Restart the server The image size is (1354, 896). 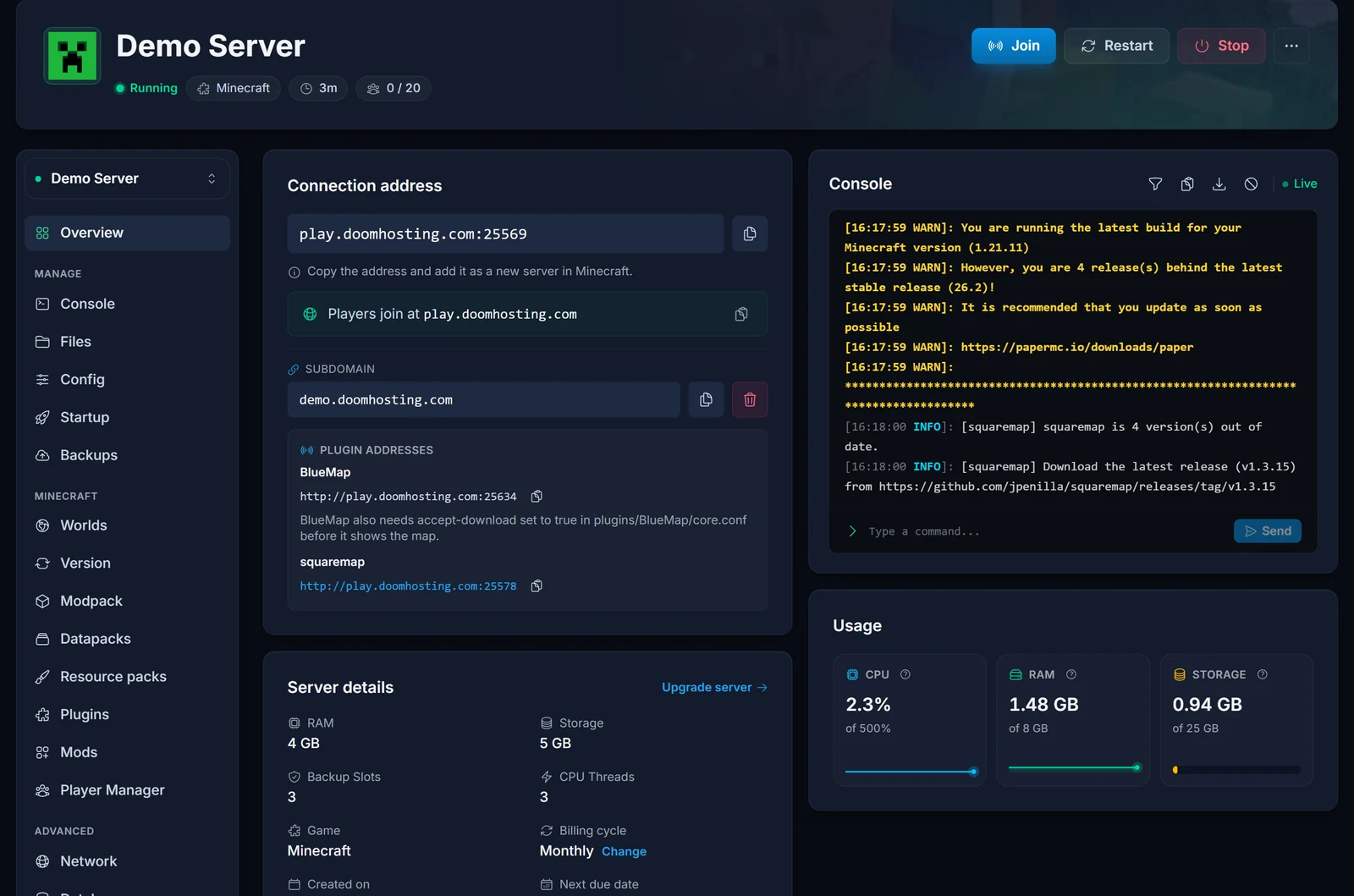pos(1117,46)
